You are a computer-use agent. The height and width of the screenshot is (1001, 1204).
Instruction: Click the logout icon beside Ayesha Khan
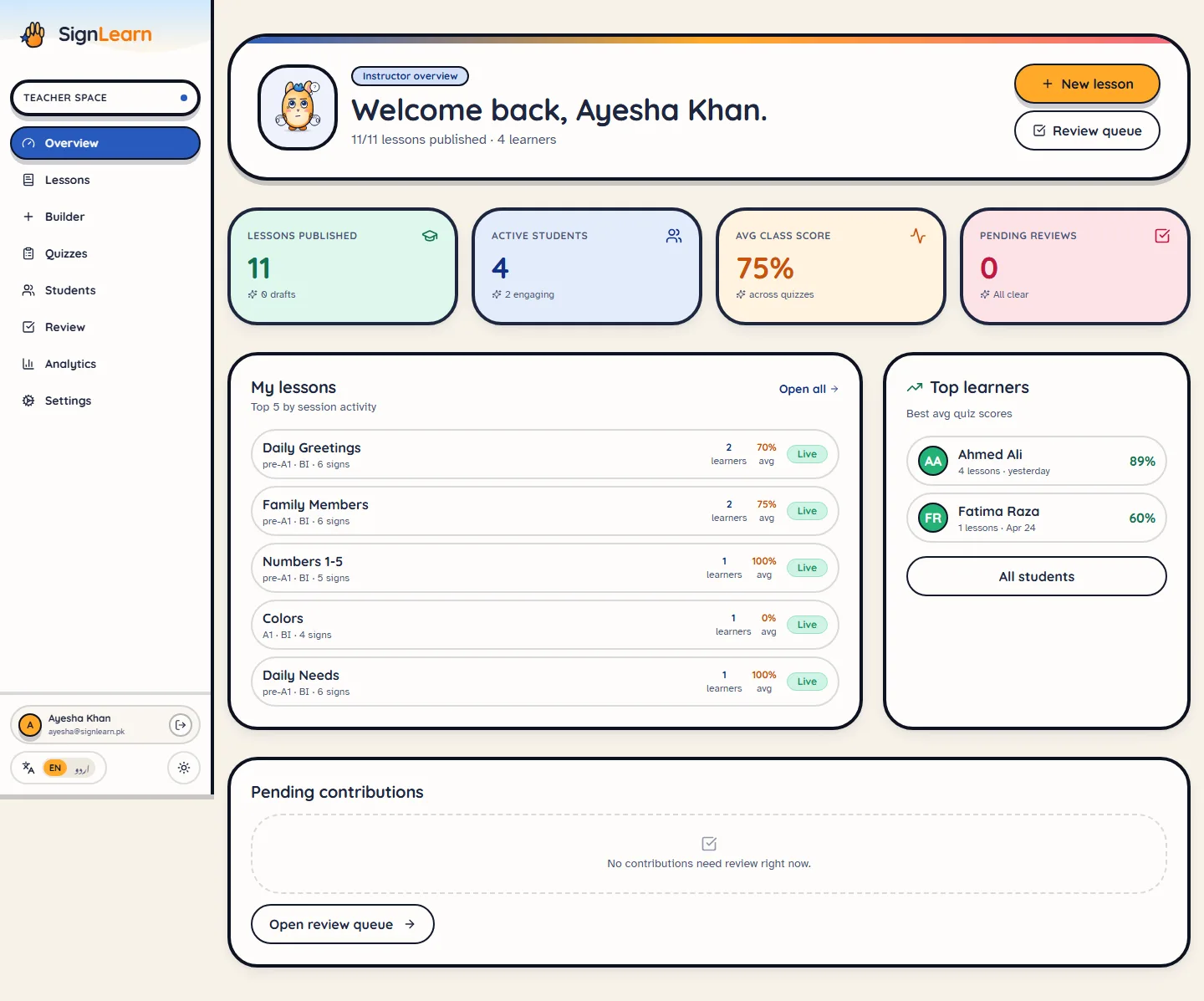pos(181,725)
